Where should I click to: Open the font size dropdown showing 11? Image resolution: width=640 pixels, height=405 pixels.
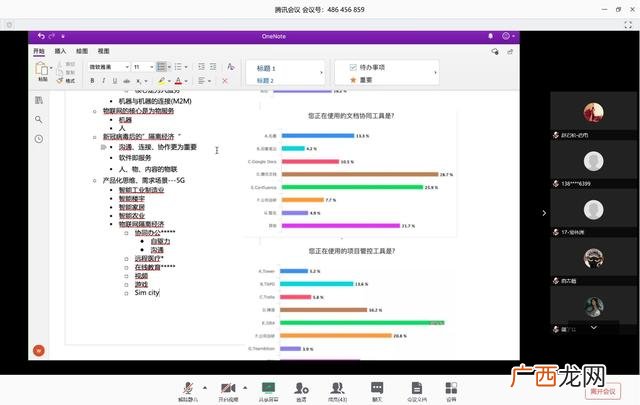143,67
